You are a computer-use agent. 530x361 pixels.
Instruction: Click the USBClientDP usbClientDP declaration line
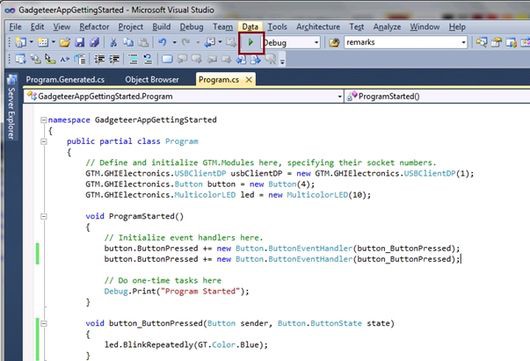pos(280,173)
